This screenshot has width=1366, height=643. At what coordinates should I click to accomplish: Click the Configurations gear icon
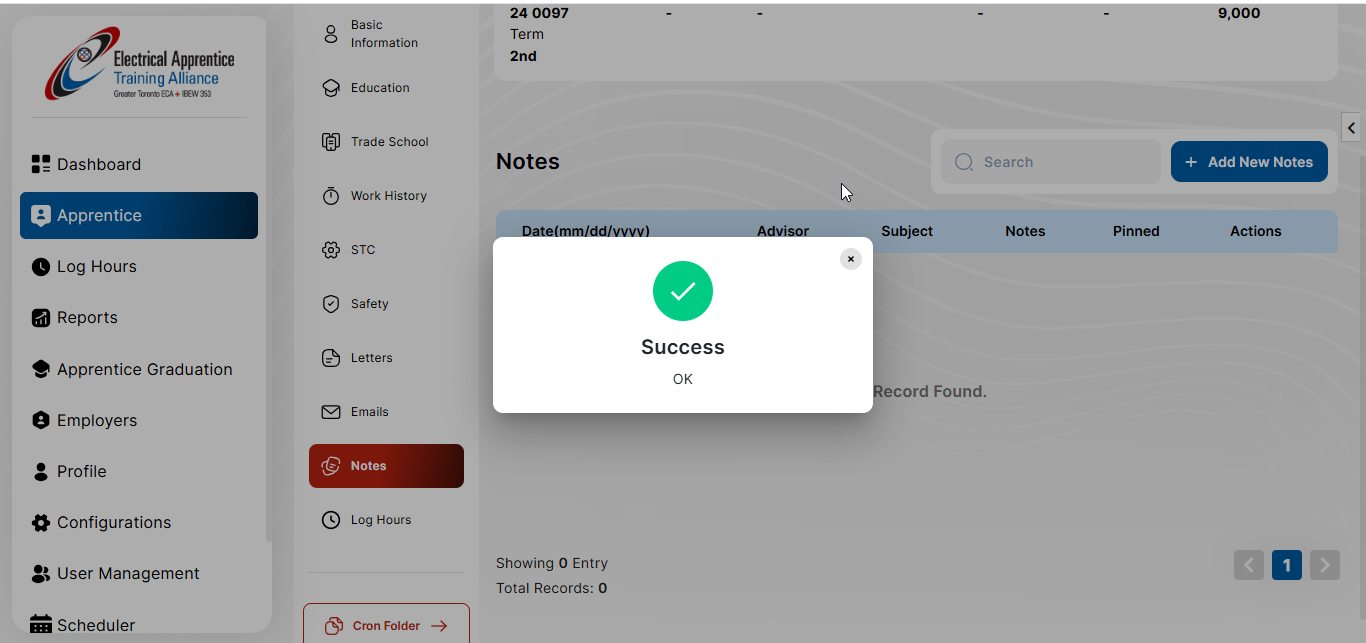(41, 523)
